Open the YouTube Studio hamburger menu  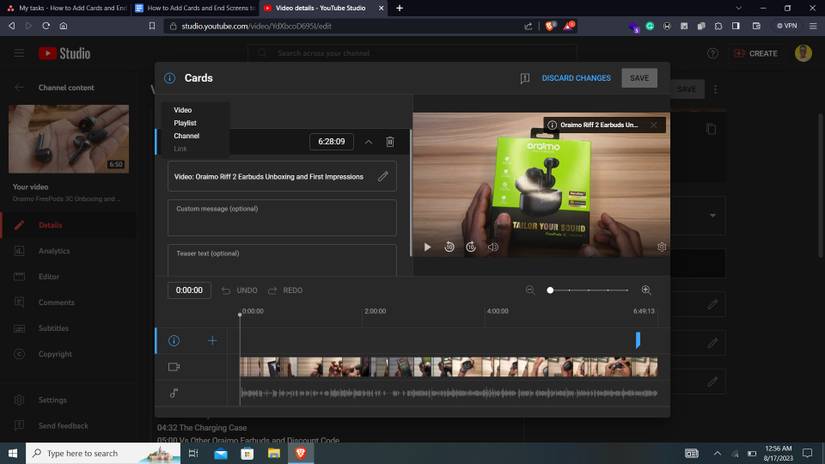tap(19, 53)
